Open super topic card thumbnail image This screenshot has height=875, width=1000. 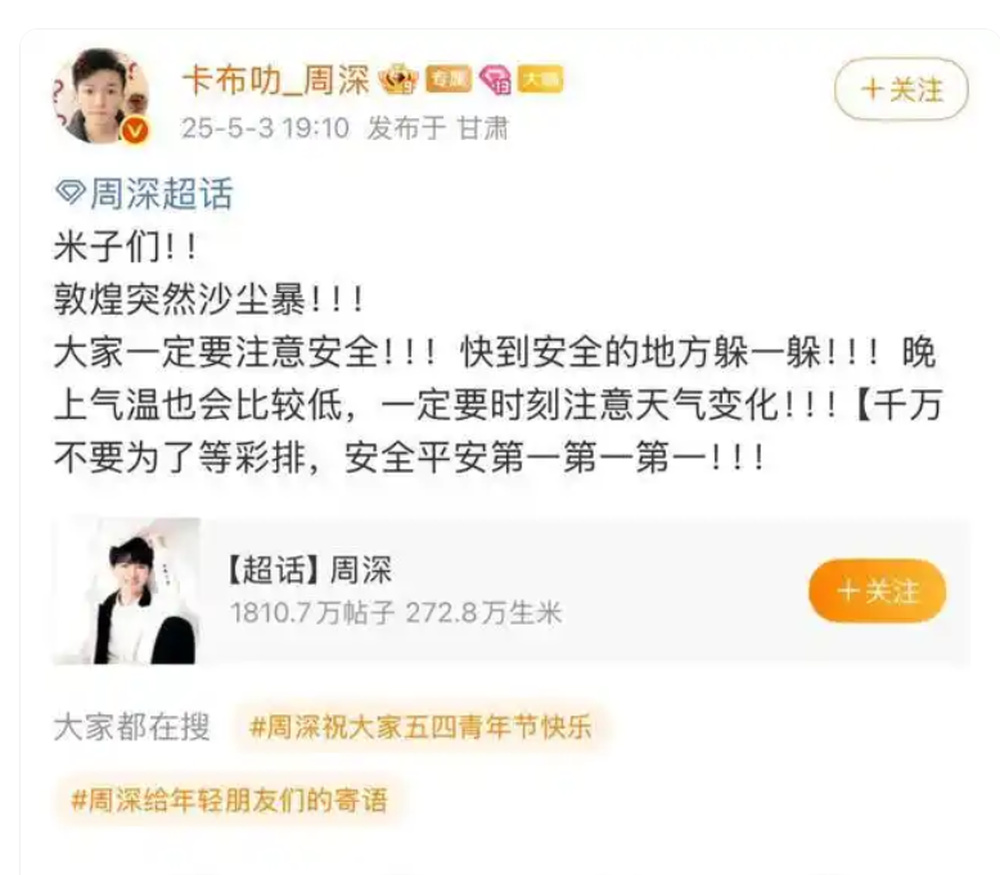pyautogui.click(x=127, y=591)
